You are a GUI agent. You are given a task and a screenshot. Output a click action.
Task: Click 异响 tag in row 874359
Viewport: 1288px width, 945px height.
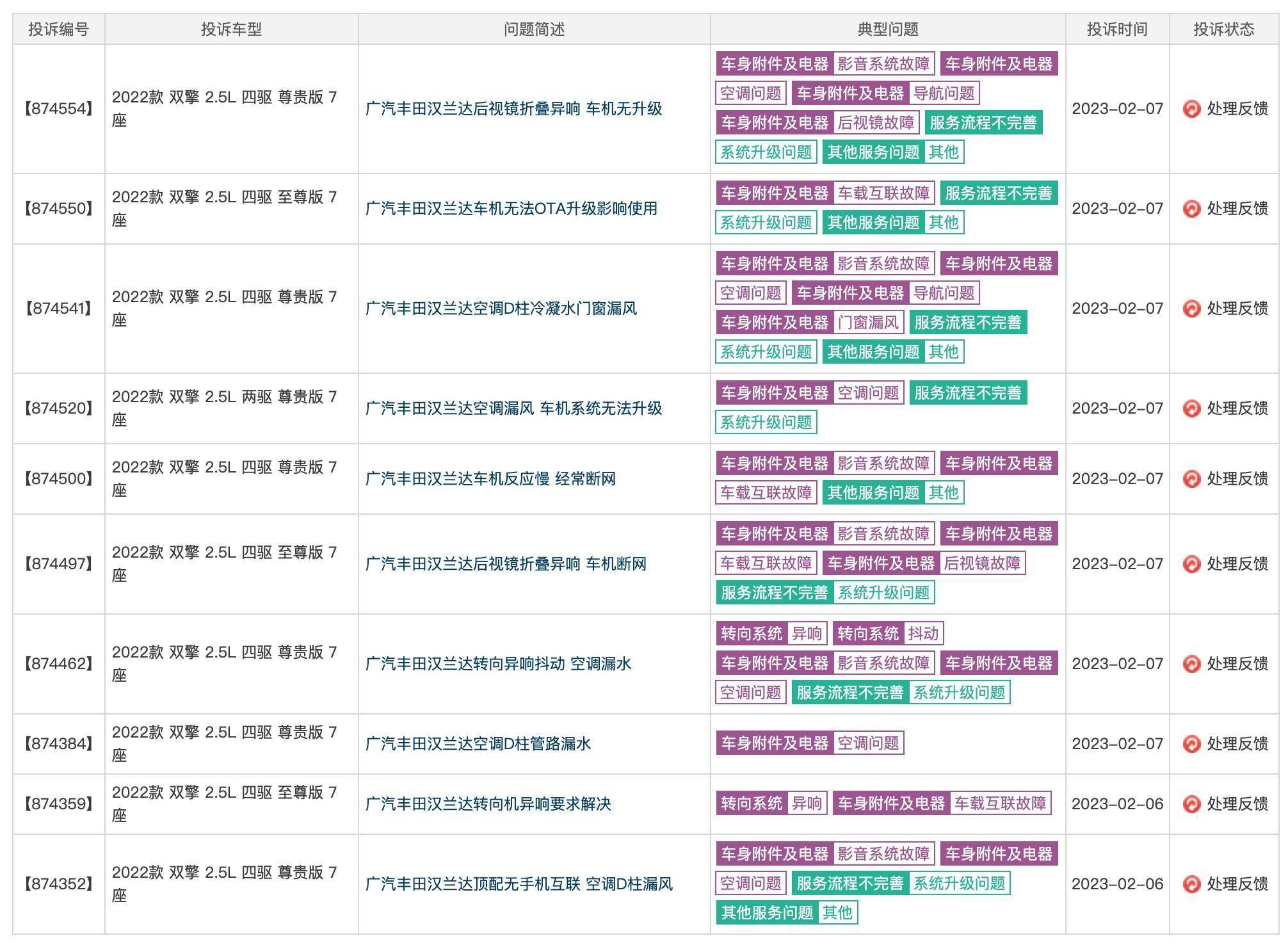tap(807, 804)
